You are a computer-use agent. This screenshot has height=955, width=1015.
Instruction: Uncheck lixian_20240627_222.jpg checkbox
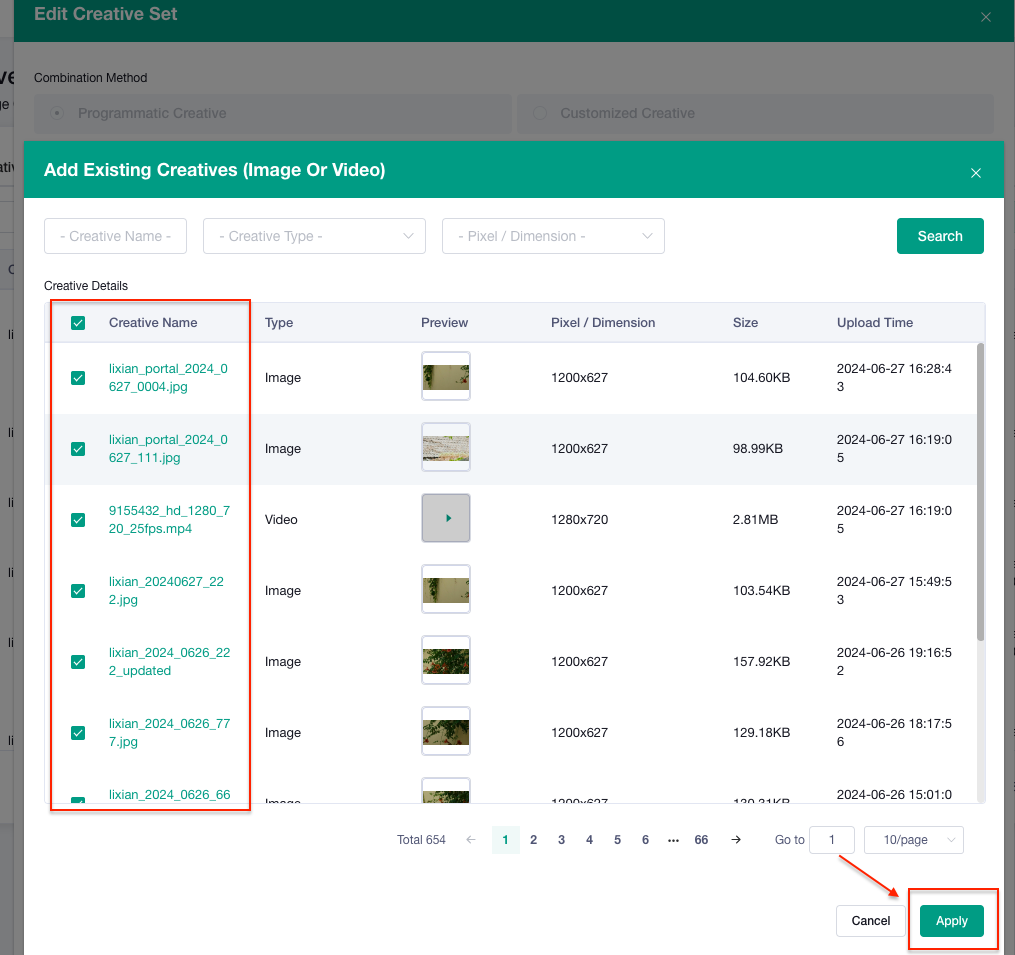point(78,590)
